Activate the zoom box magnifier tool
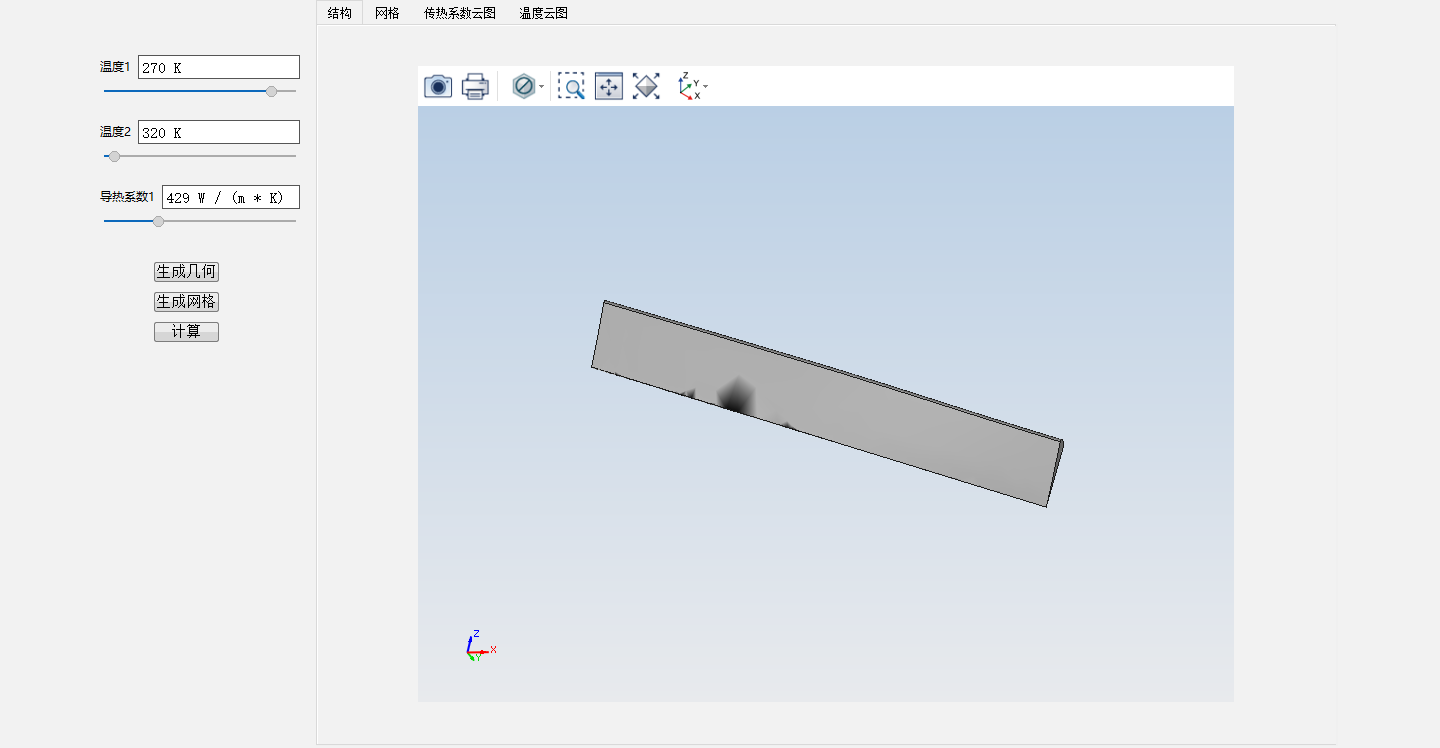1440x748 pixels. (571, 87)
